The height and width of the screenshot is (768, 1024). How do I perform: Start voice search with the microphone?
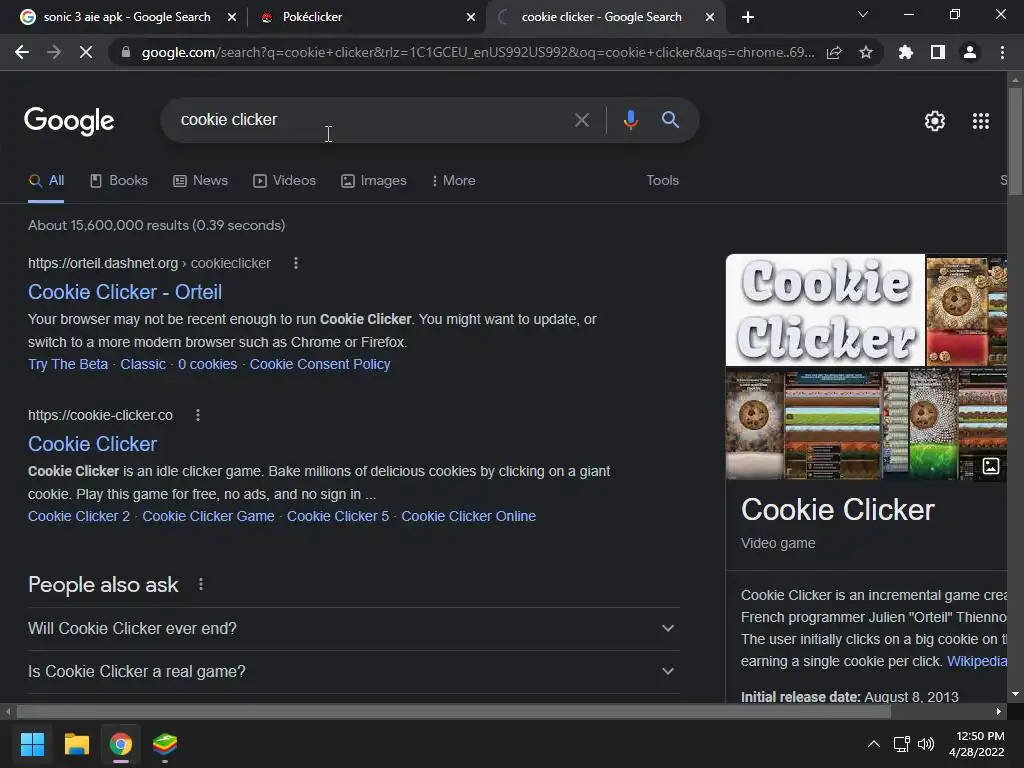pos(631,120)
